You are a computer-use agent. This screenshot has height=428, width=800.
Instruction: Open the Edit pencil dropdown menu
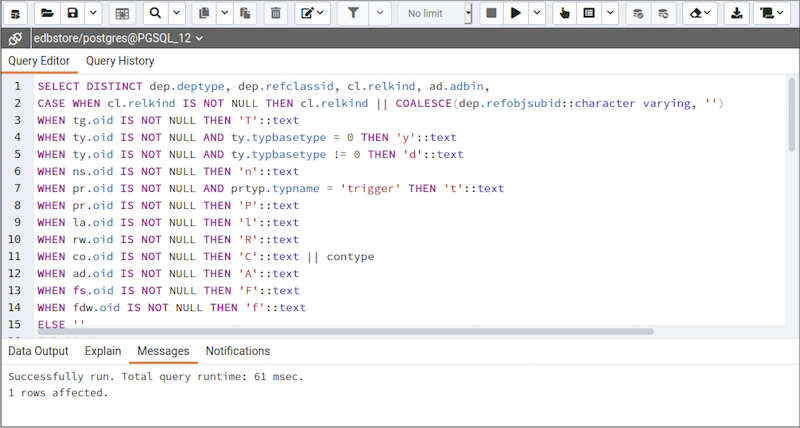coord(312,14)
